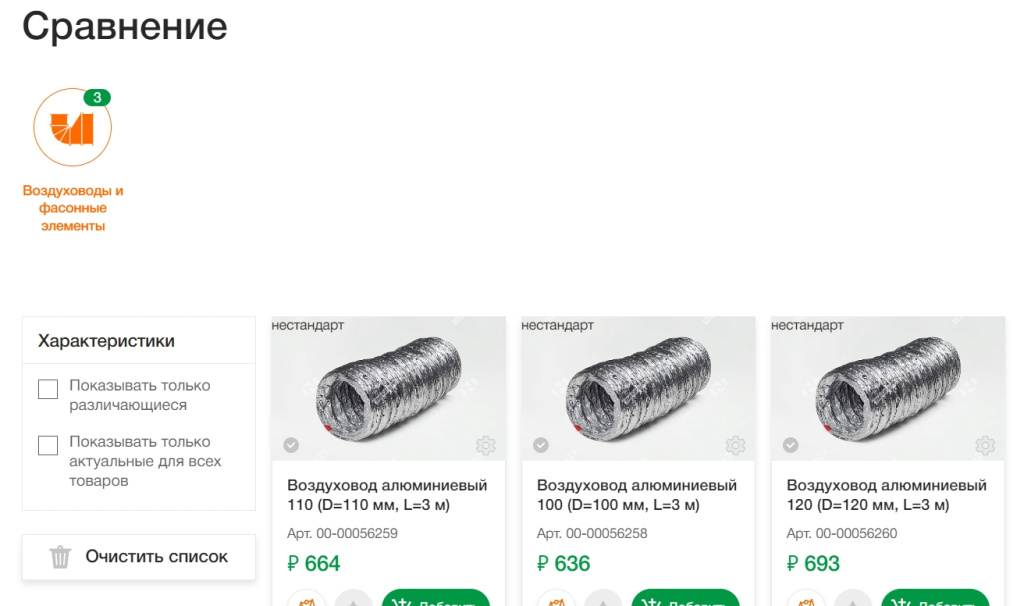
Task: Open the Воздуховоды и фасонные элементы category icon
Action: (x=72, y=127)
